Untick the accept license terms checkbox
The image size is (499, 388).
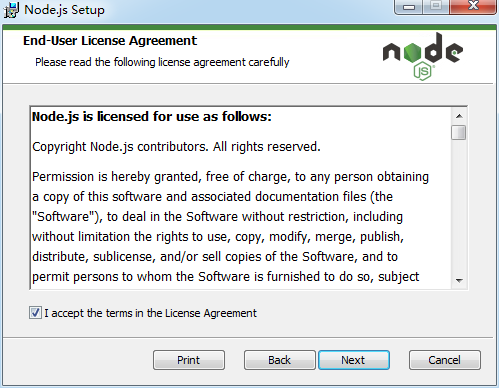(35, 313)
